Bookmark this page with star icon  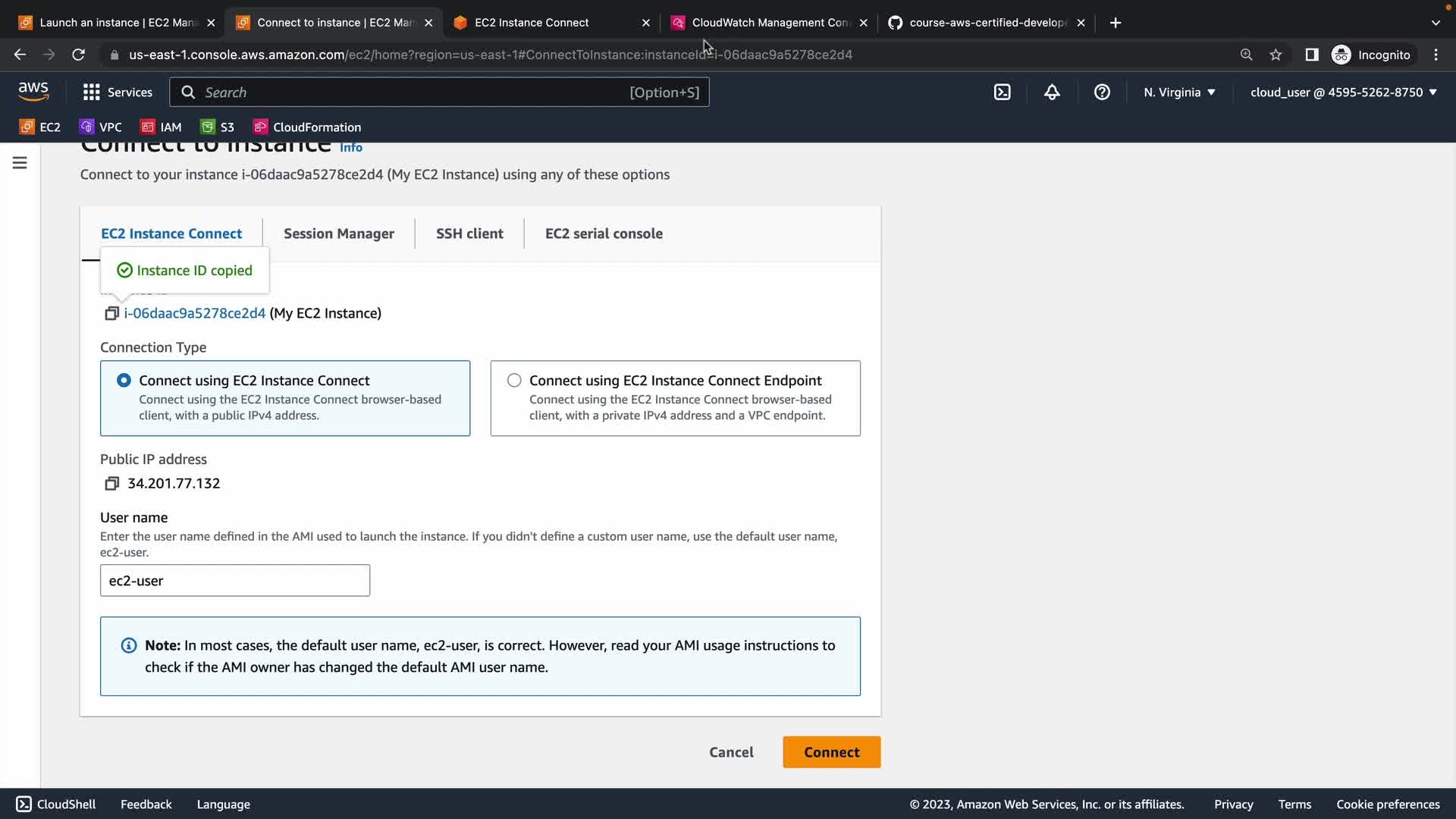tap(1276, 55)
